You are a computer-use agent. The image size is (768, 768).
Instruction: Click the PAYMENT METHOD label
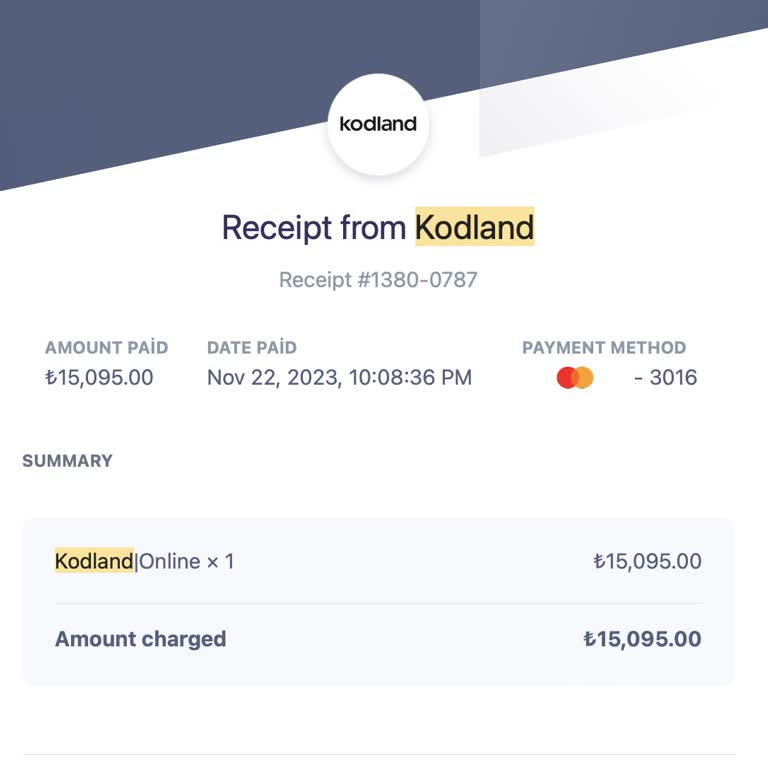[x=604, y=348]
